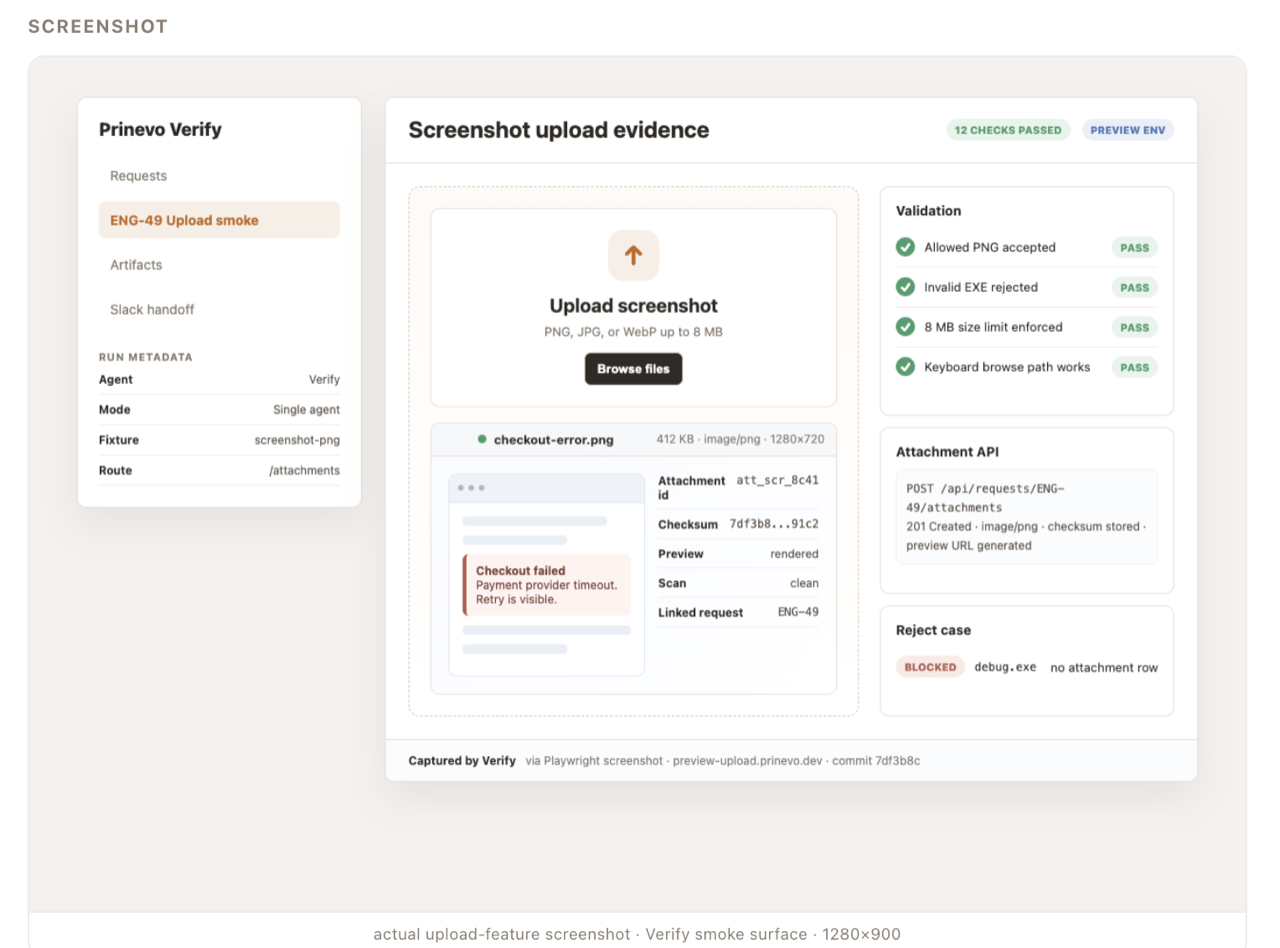Click the Browse files button

(633, 369)
